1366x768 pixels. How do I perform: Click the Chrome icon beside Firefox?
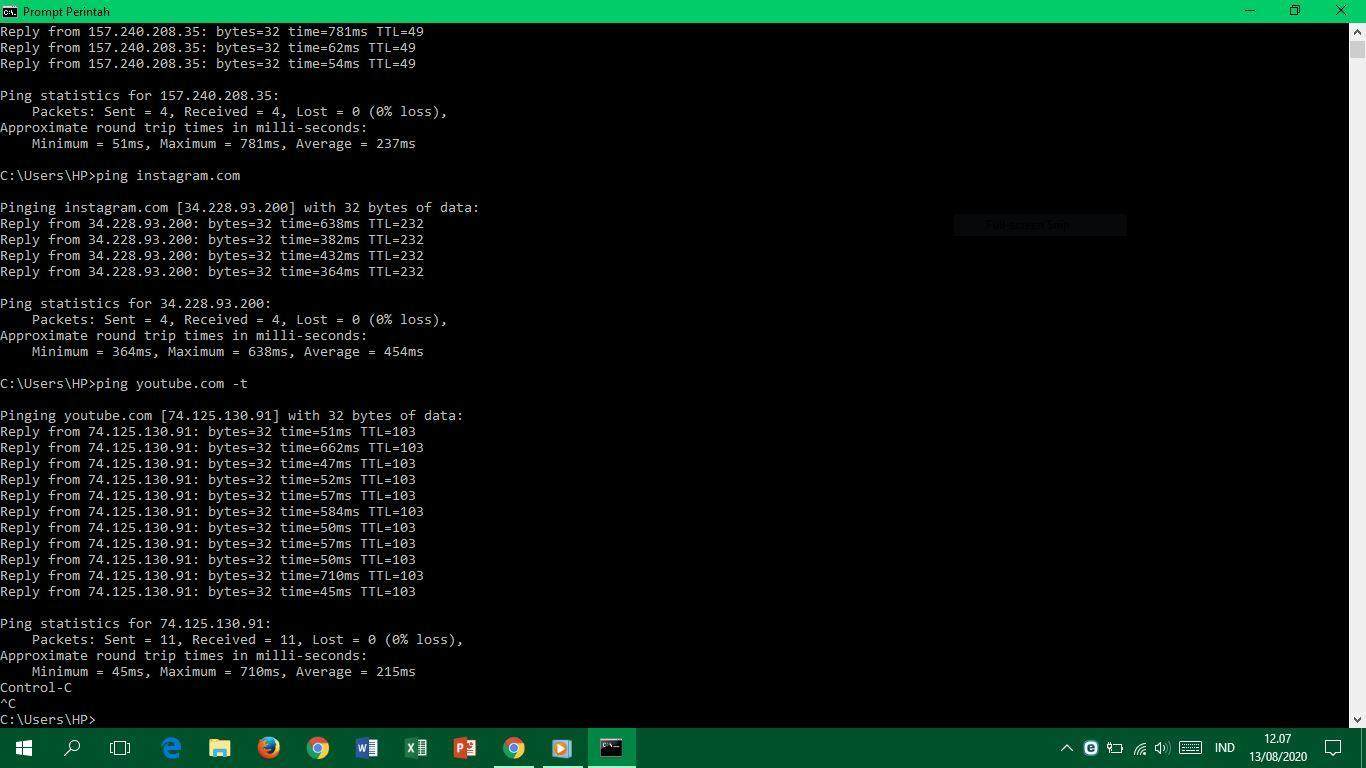[318, 748]
